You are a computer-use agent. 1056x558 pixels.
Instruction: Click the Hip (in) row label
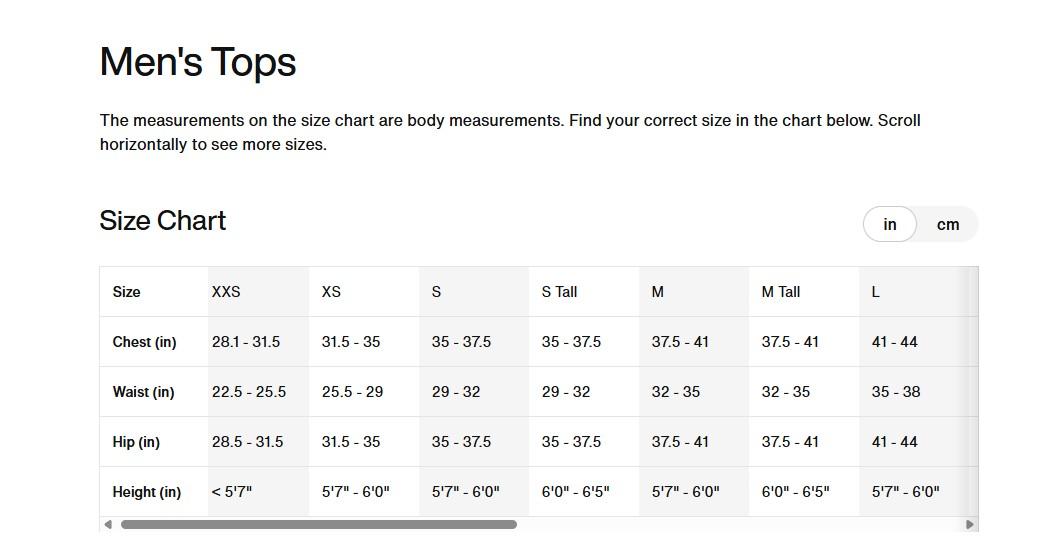136,442
